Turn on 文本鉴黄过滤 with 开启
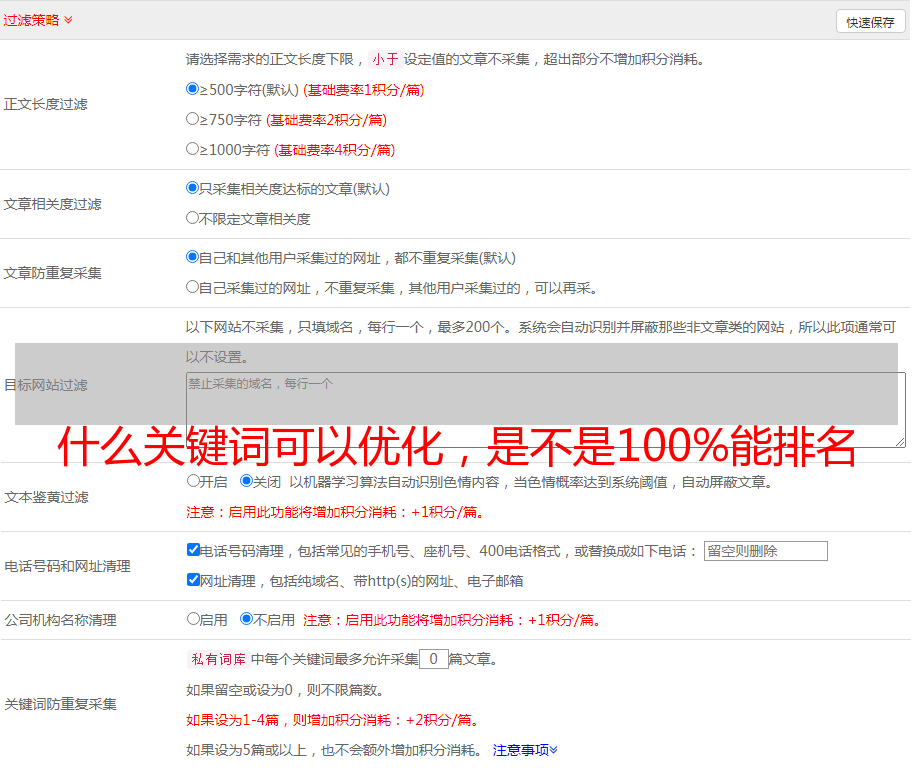This screenshot has height=768, width=912. pyautogui.click(x=193, y=481)
